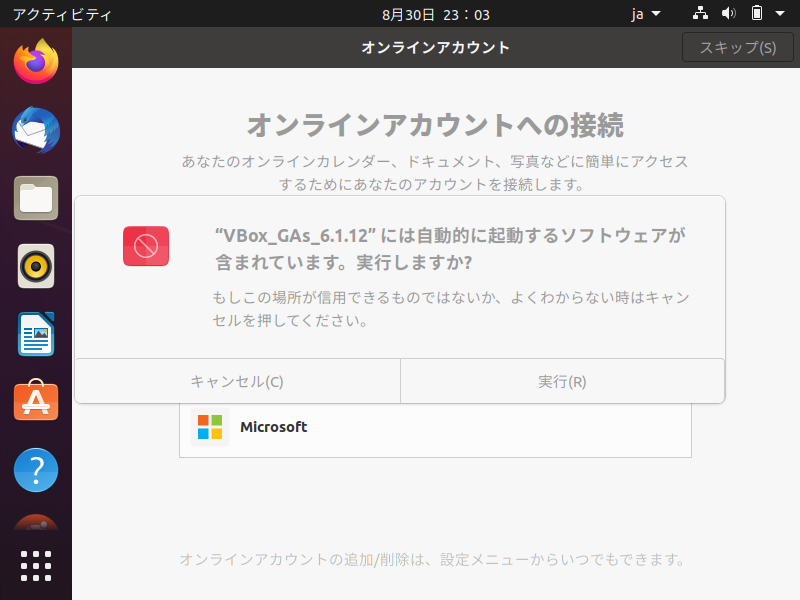The image size is (800, 600).
Task: Click the settings-menu hint text at bottom
Action: pyautogui.click(x=433, y=560)
